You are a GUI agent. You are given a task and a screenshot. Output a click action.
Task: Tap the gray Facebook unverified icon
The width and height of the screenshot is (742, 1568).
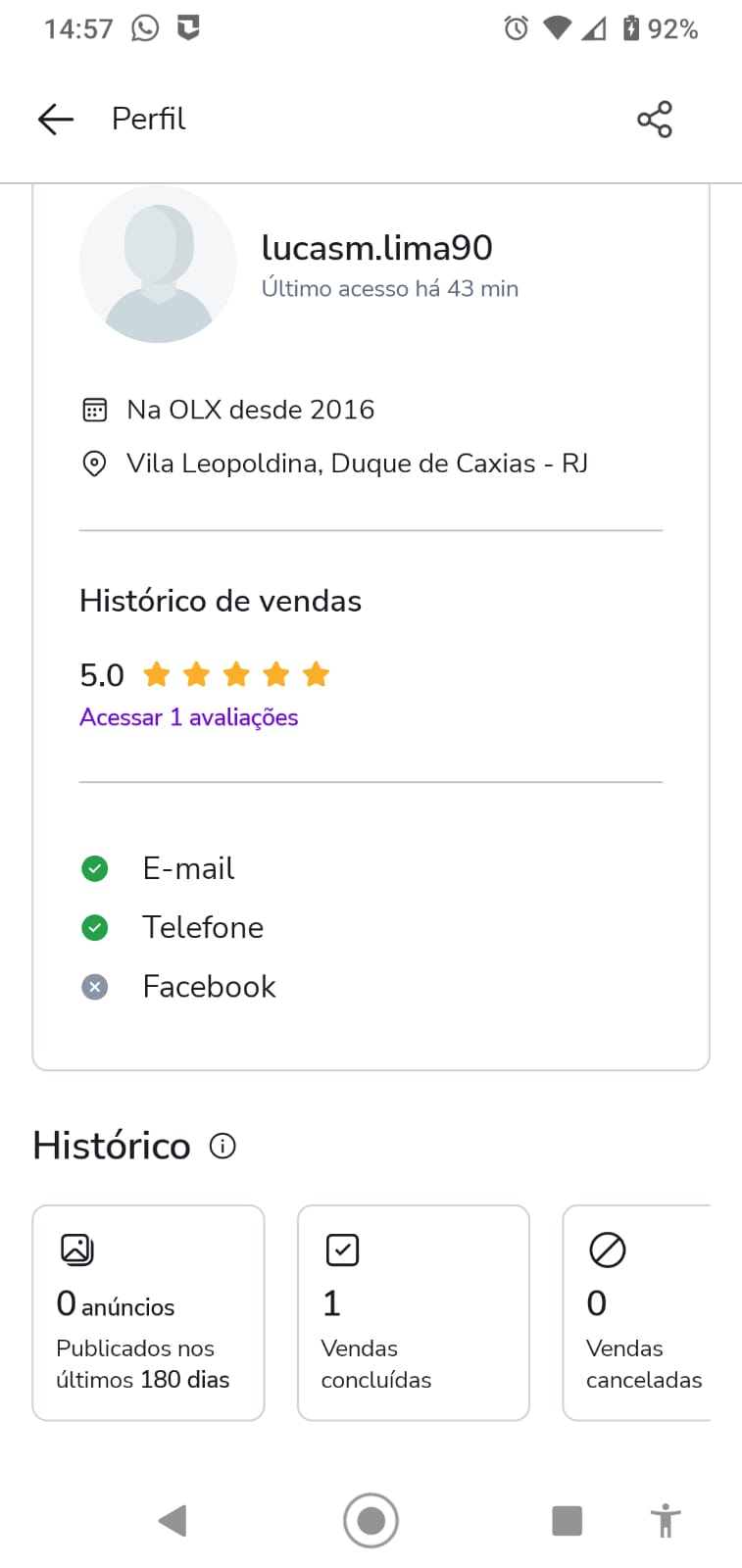coord(95,987)
